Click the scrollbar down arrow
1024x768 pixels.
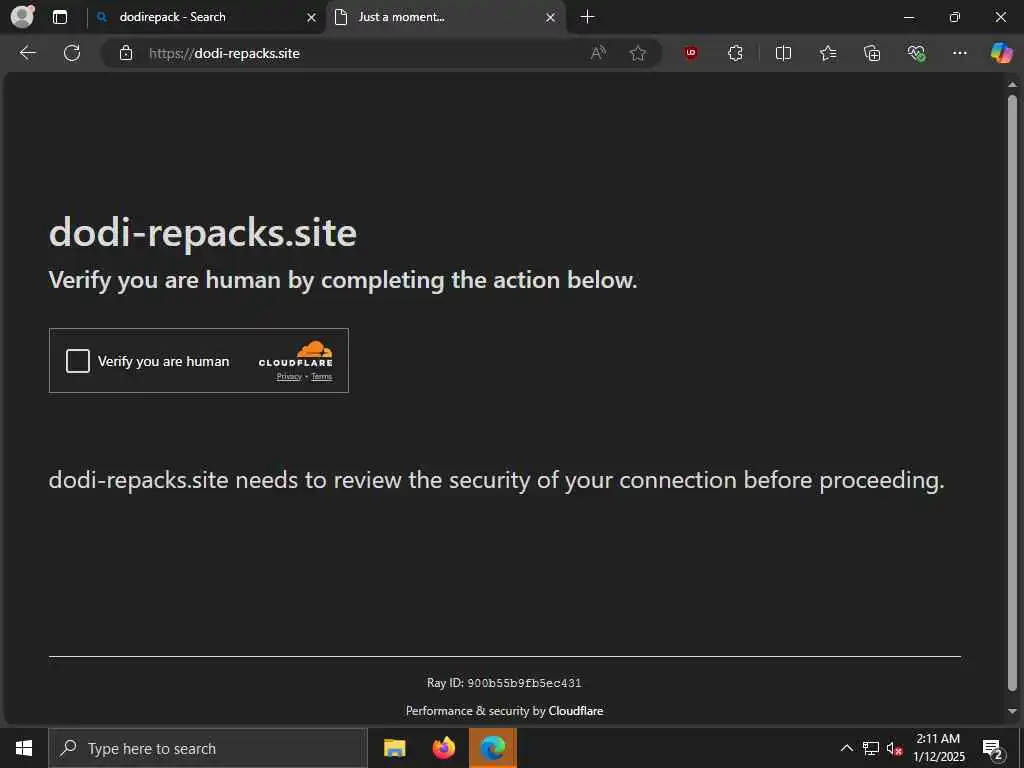(1012, 711)
